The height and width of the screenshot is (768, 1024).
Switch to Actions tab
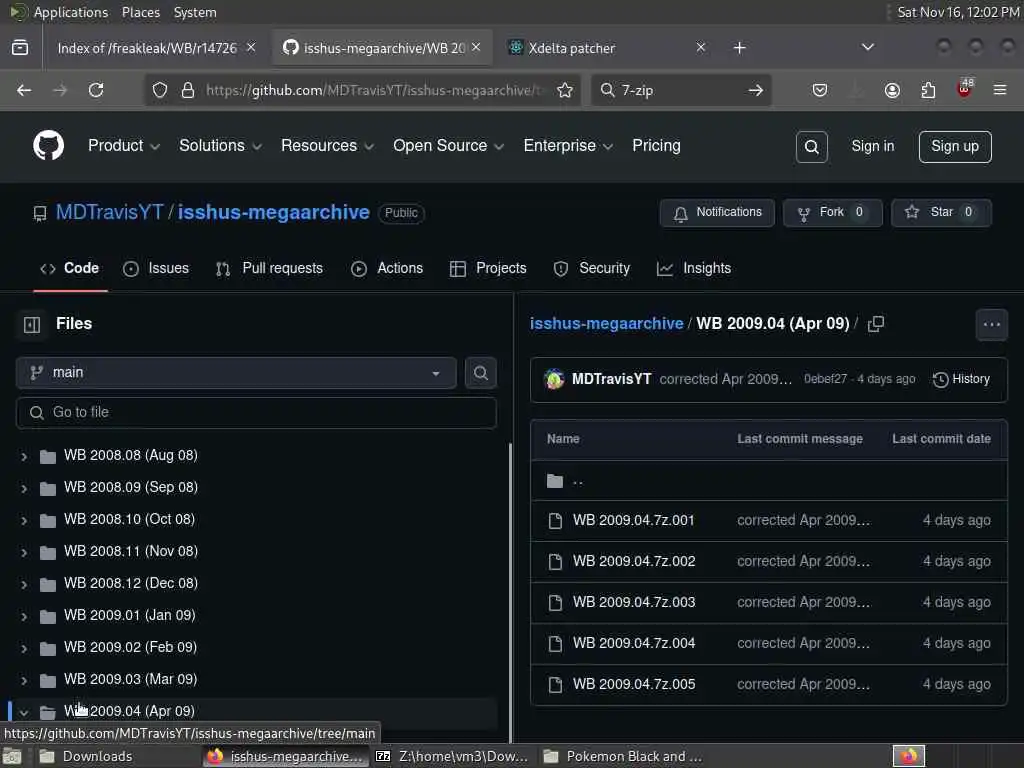point(387,268)
